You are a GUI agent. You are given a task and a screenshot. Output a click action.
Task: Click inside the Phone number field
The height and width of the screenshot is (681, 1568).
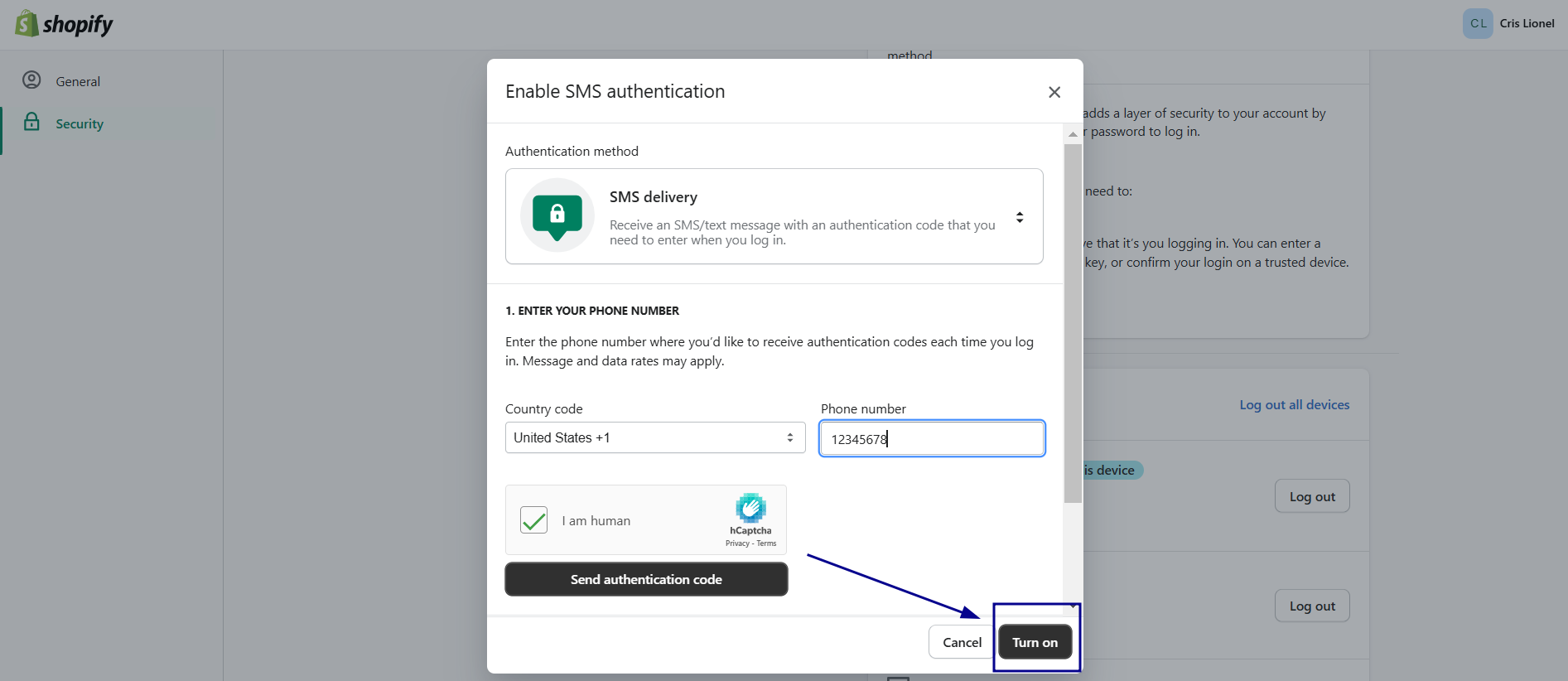[x=932, y=438]
